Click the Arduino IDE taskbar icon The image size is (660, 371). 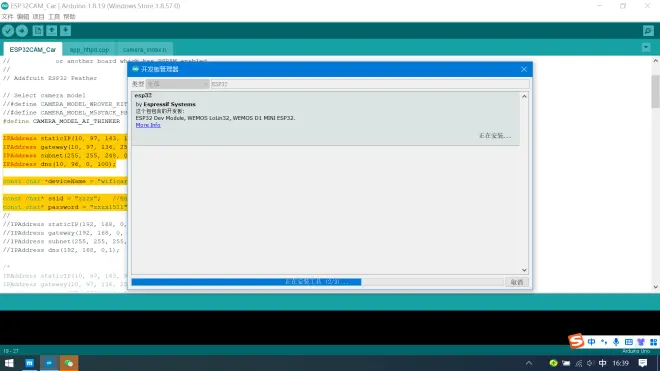49,363
